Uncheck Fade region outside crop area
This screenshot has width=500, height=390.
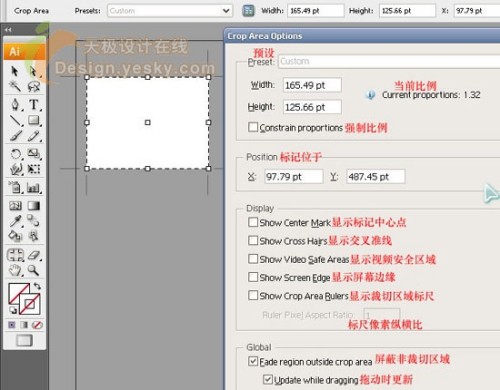253,361
